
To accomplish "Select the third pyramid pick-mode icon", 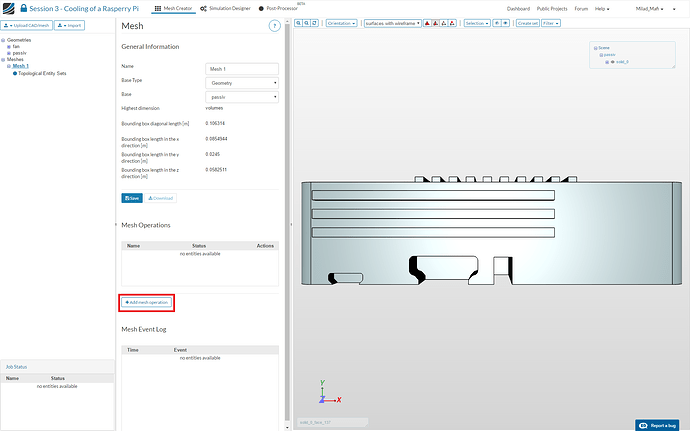I will click(x=444, y=23).
